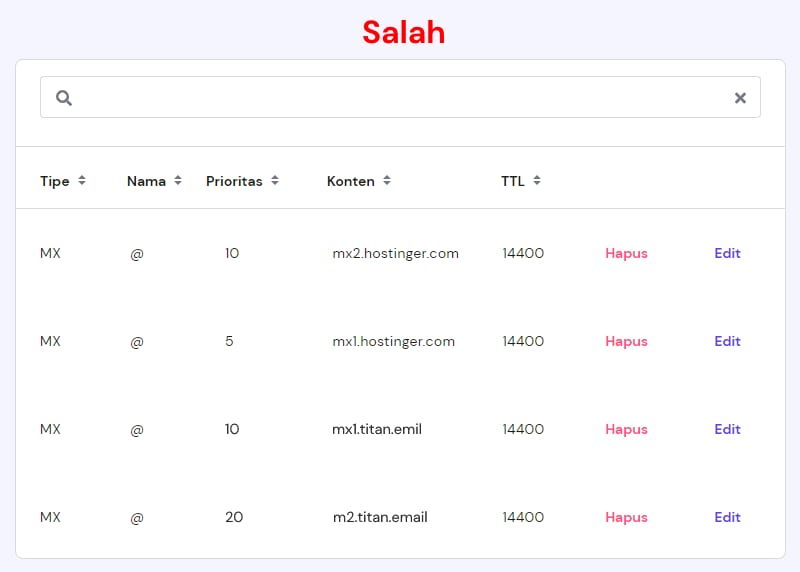Click the search magnifier icon
This screenshot has width=800, height=572.
click(x=64, y=98)
